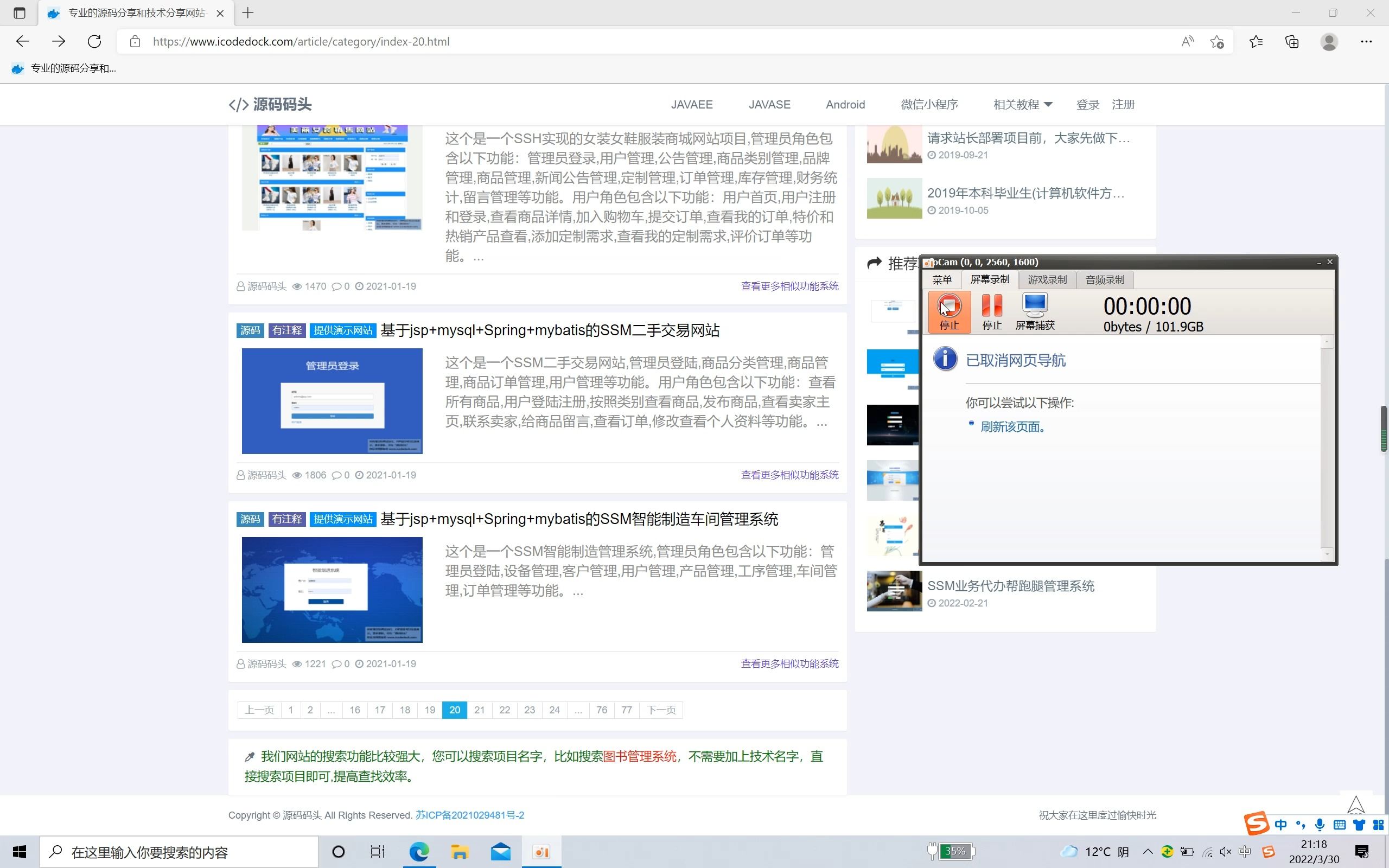
Task: Toggle the system volume mute icon
Action: pos(1225,852)
